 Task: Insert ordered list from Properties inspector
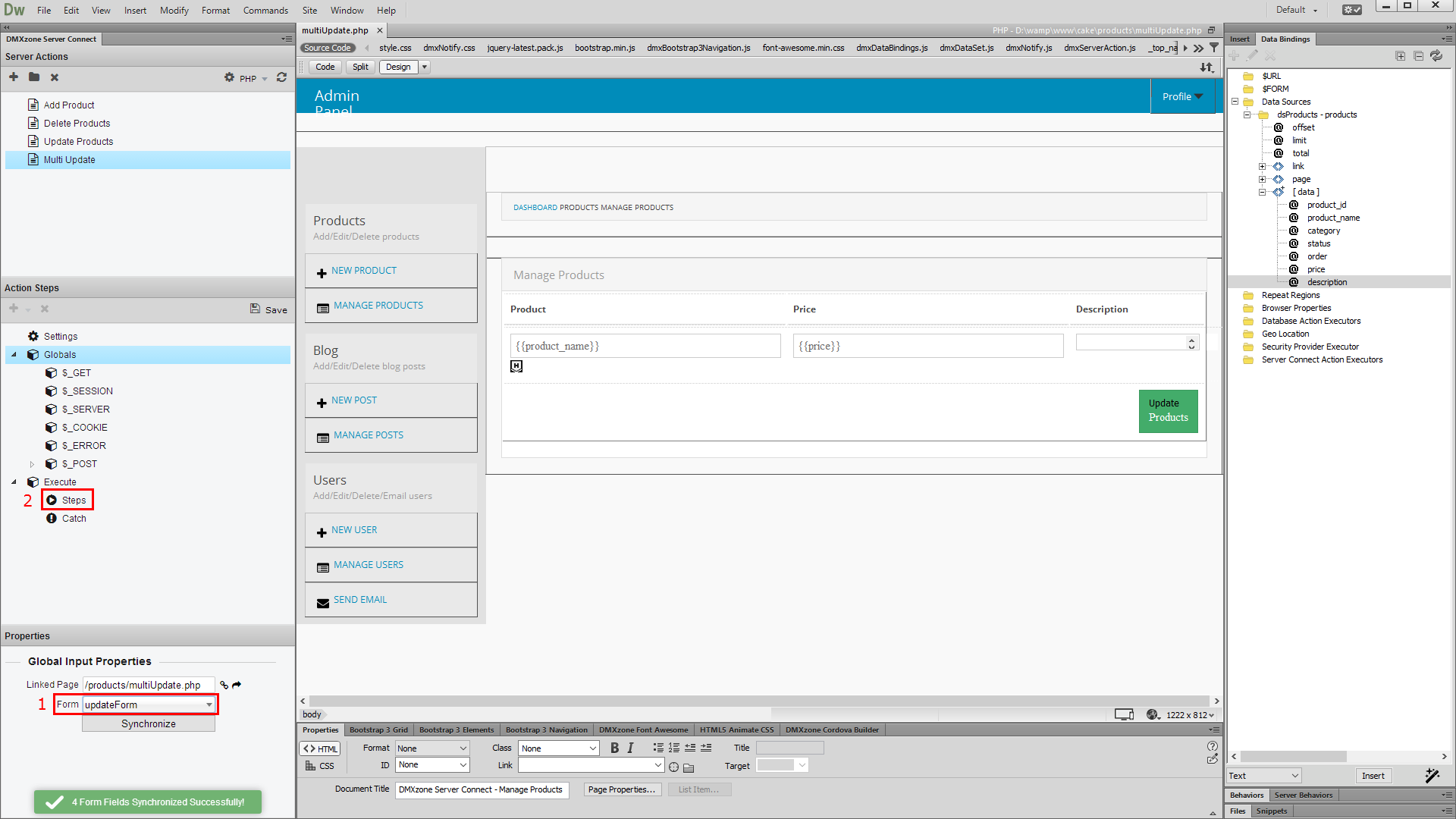674,748
